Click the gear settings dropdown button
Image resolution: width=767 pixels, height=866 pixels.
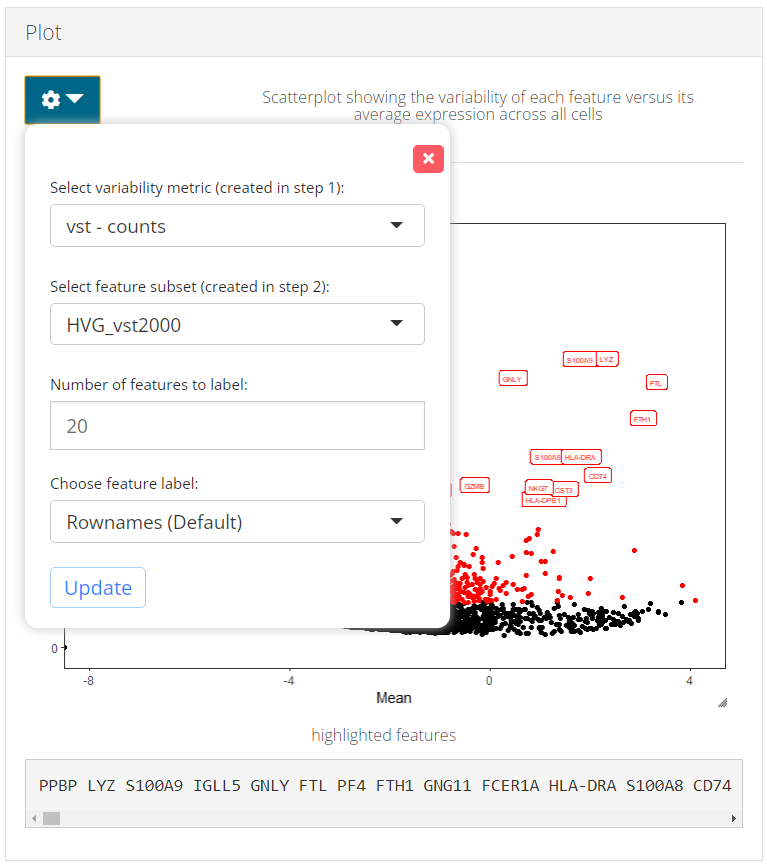[62, 100]
